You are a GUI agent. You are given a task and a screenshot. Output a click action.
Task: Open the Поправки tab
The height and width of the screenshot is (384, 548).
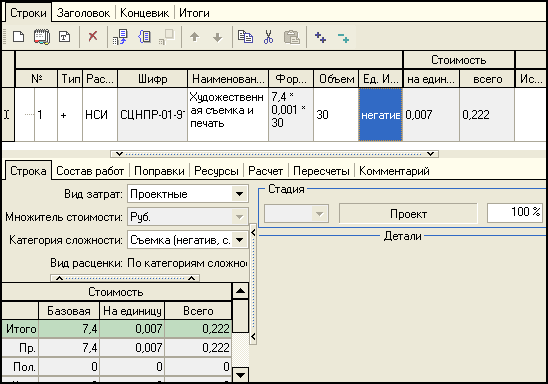tap(159, 171)
